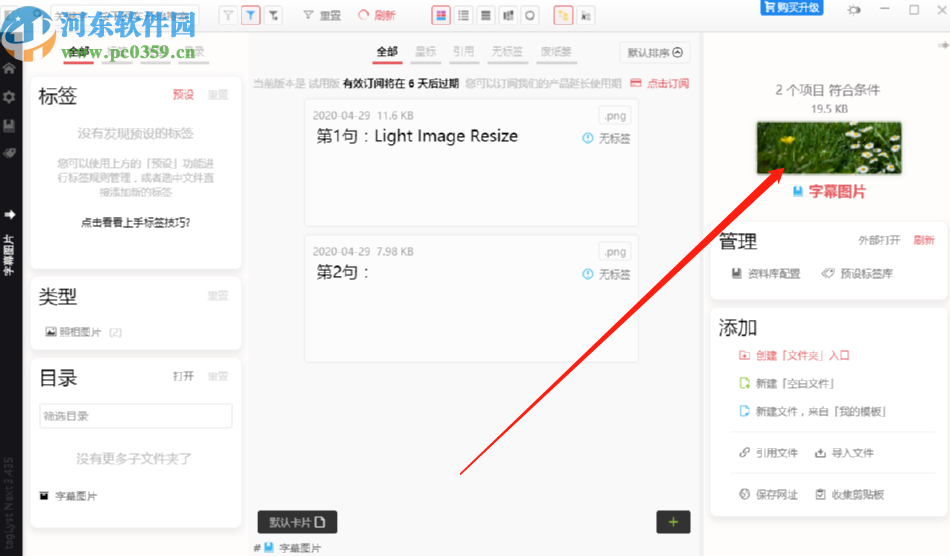
Task: Create a 文件夹 folder entry
Action: pos(794,356)
